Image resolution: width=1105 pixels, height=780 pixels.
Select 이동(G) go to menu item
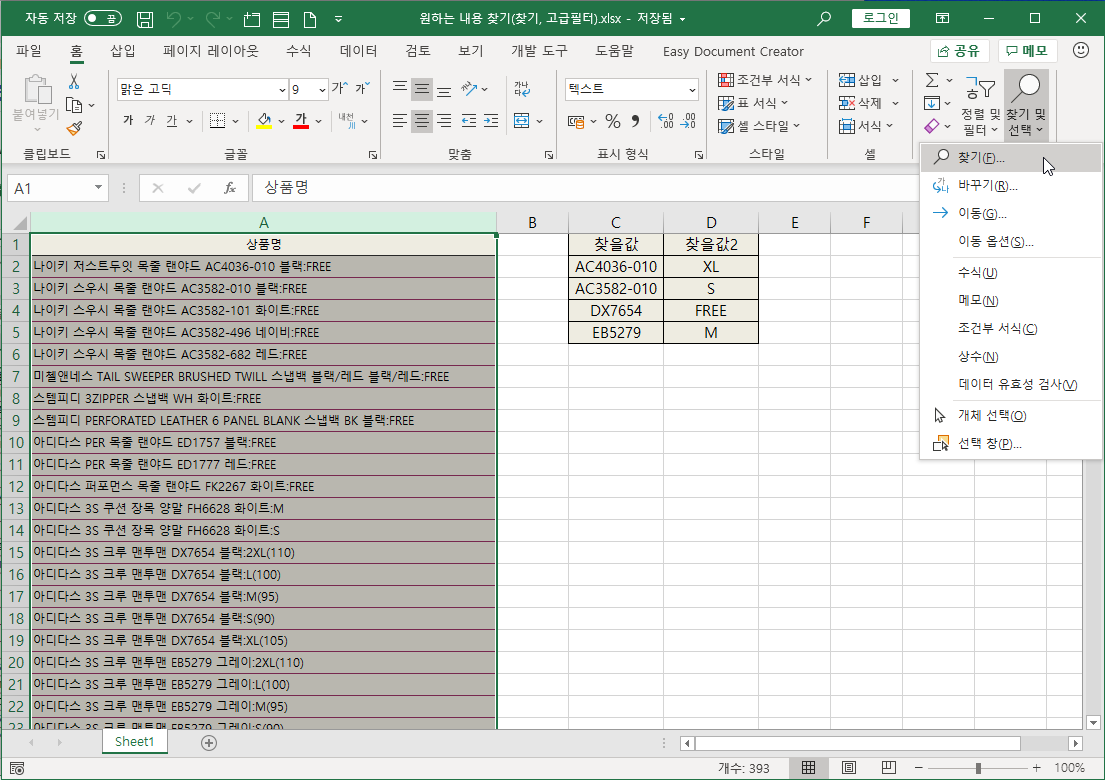point(1011,213)
